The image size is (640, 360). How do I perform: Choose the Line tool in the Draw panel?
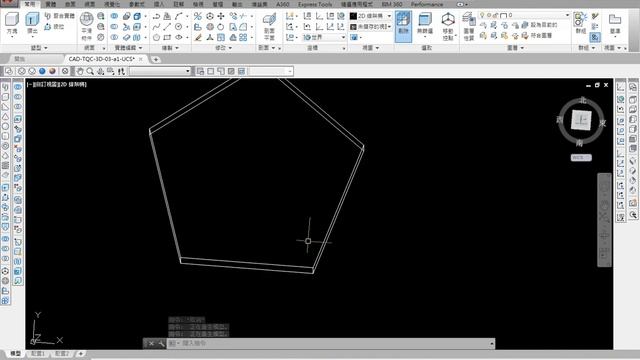point(167,27)
